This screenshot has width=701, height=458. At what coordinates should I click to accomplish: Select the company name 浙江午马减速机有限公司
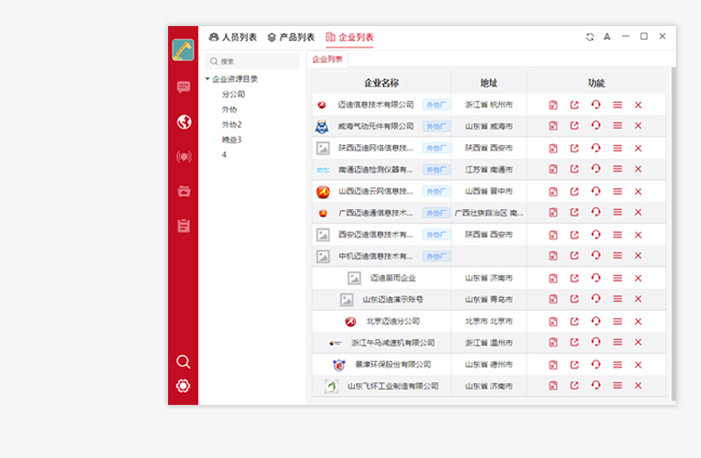click(393, 343)
